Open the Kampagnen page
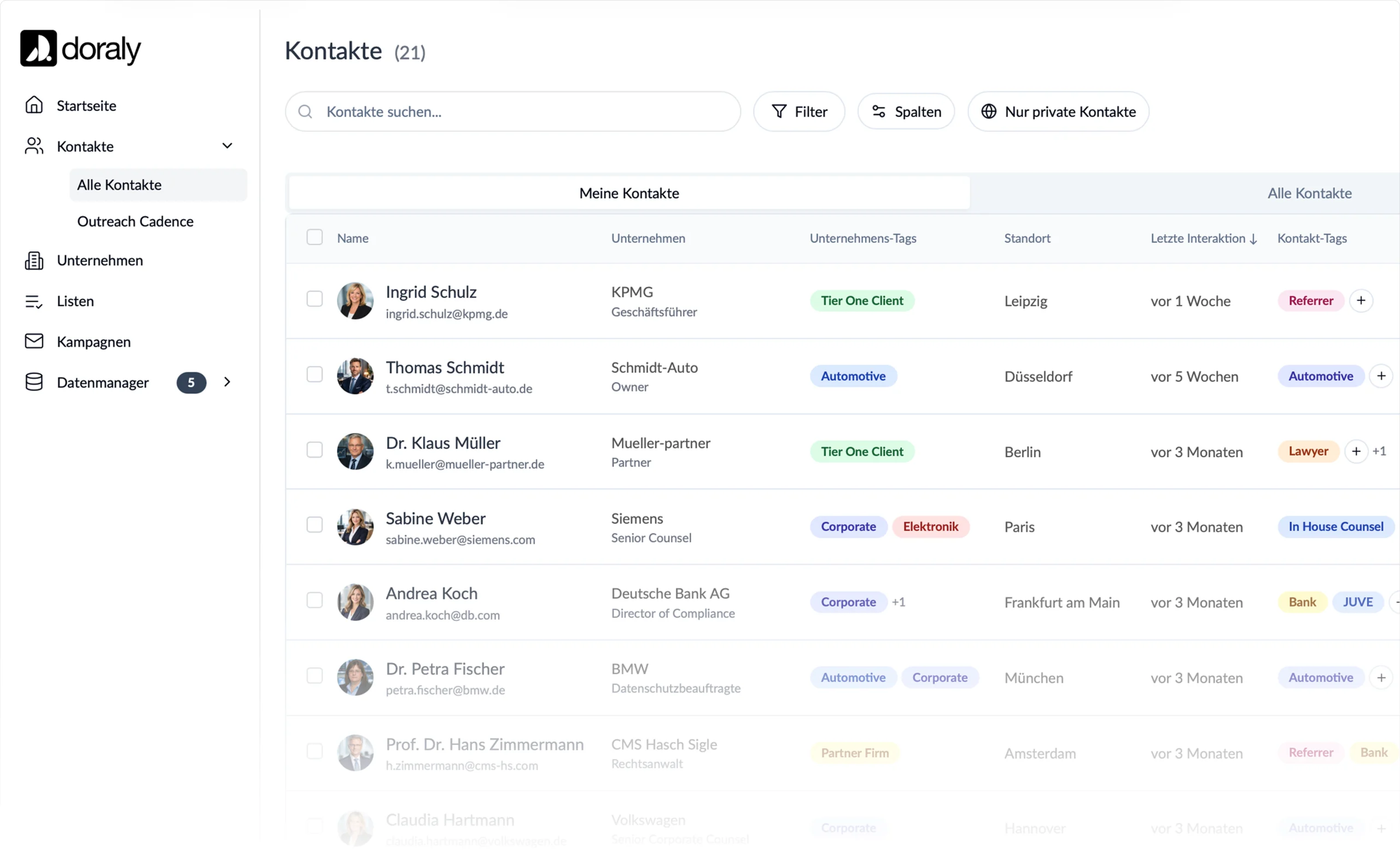Viewport: 1400px width, 864px height. (94, 341)
